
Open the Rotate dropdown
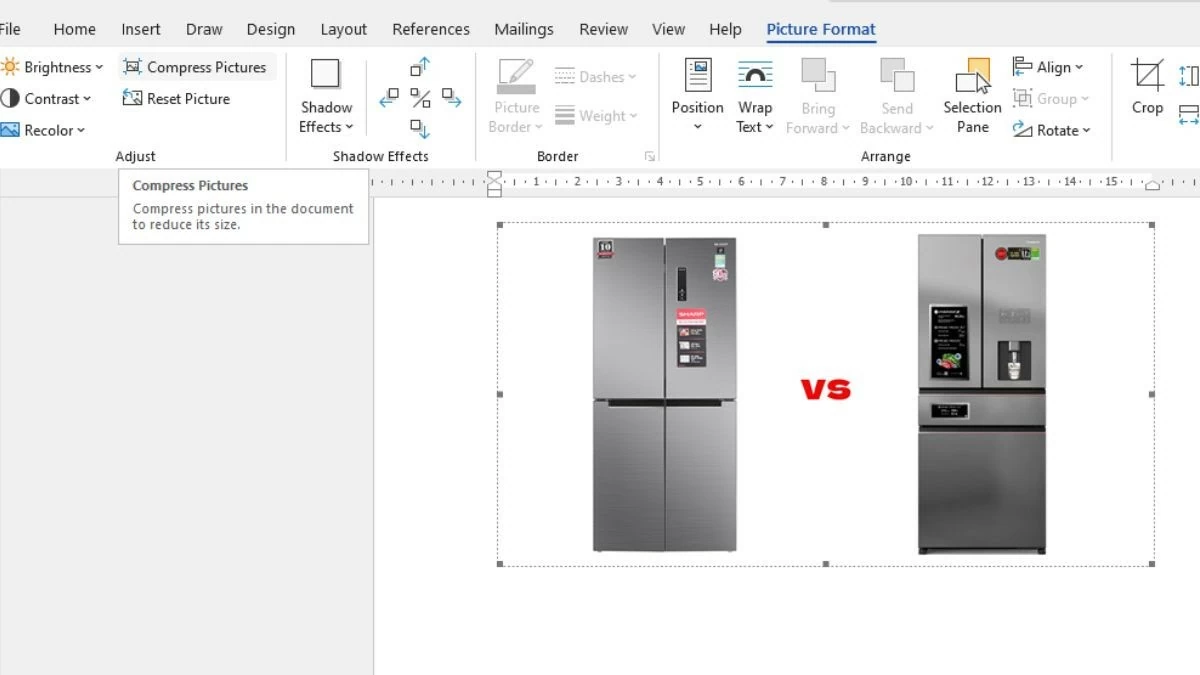tap(1053, 129)
